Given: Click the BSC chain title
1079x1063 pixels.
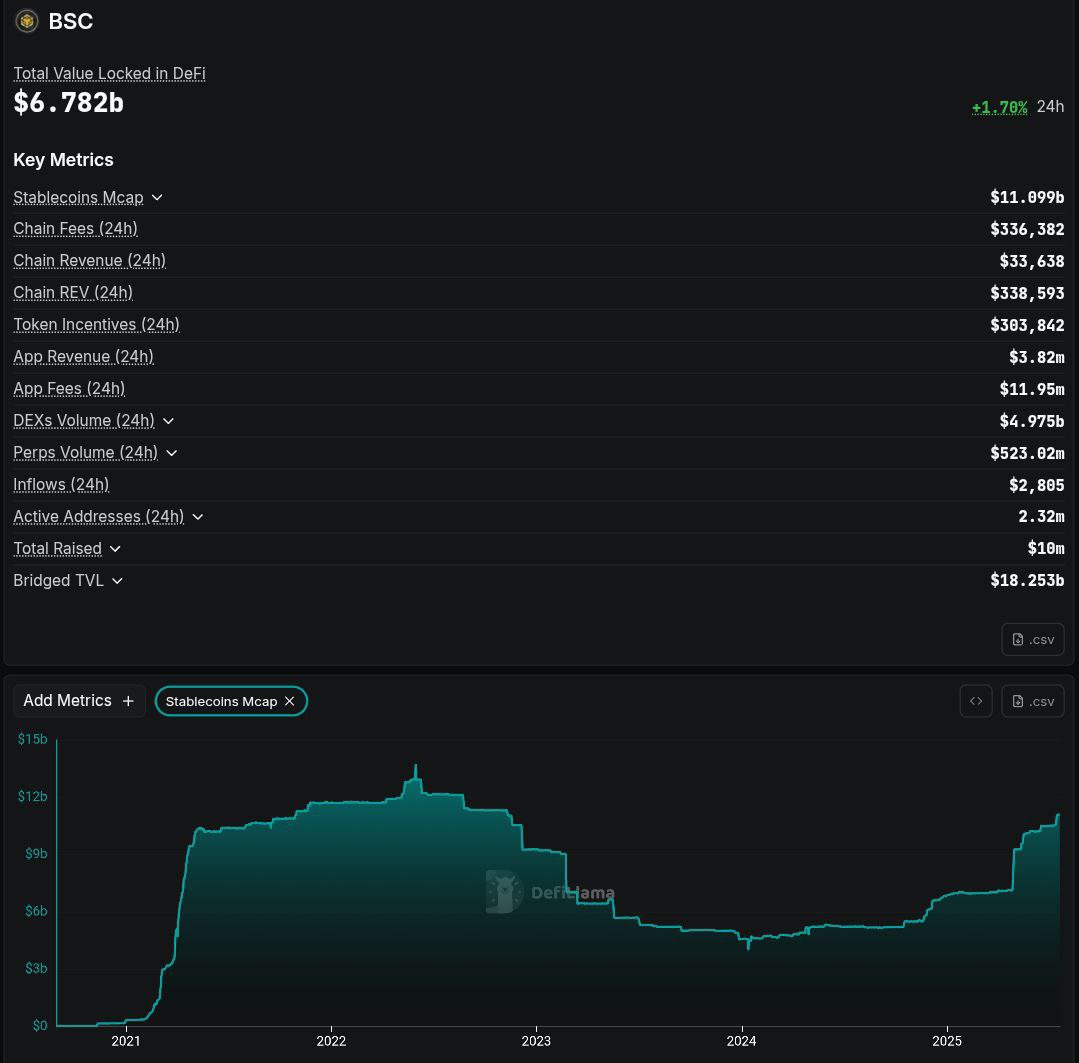Looking at the screenshot, I should click(71, 21).
